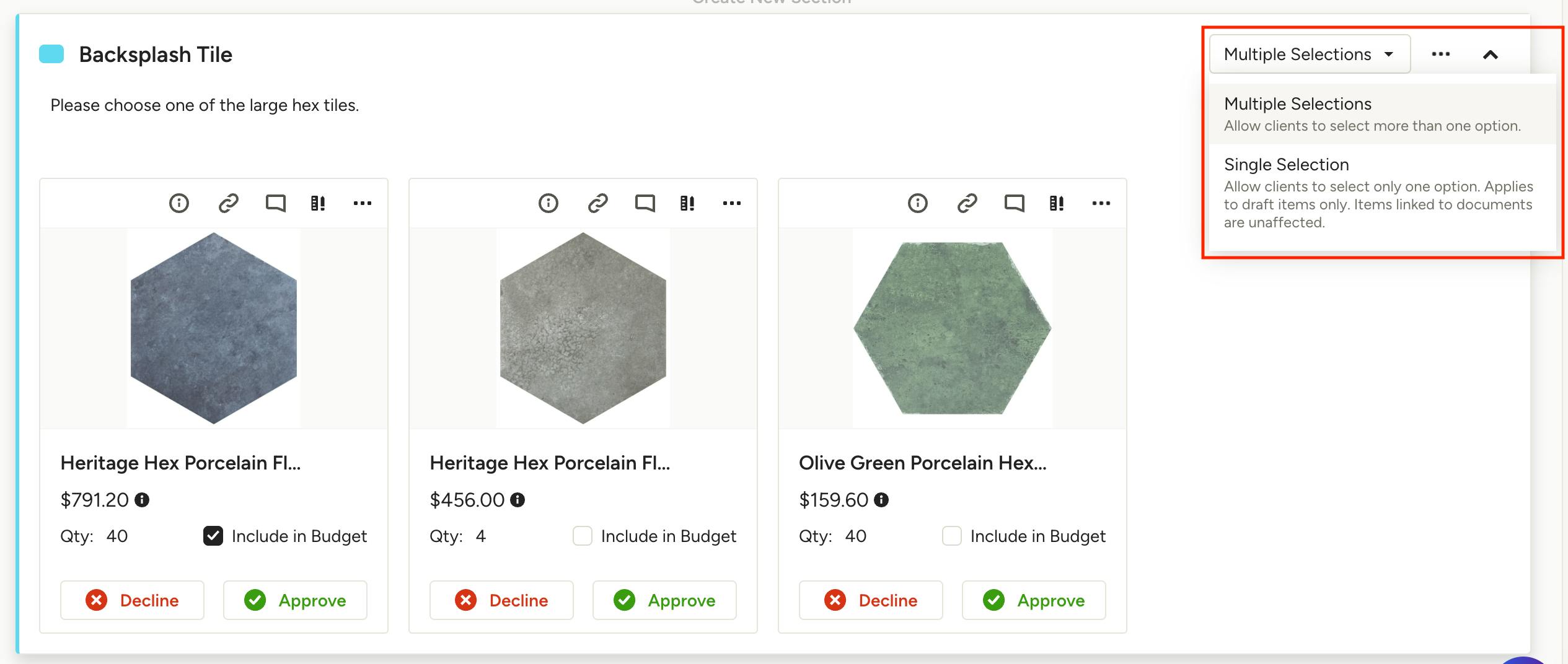This screenshot has height=664, width=1568.
Task: Click 'Please choose one of the large hex tiles.'
Action: 205,105
